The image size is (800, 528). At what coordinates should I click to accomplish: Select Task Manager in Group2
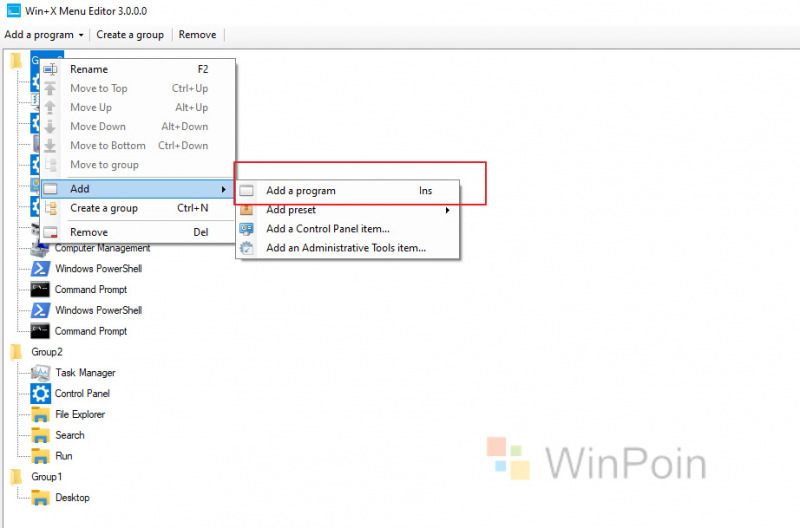click(x=85, y=373)
